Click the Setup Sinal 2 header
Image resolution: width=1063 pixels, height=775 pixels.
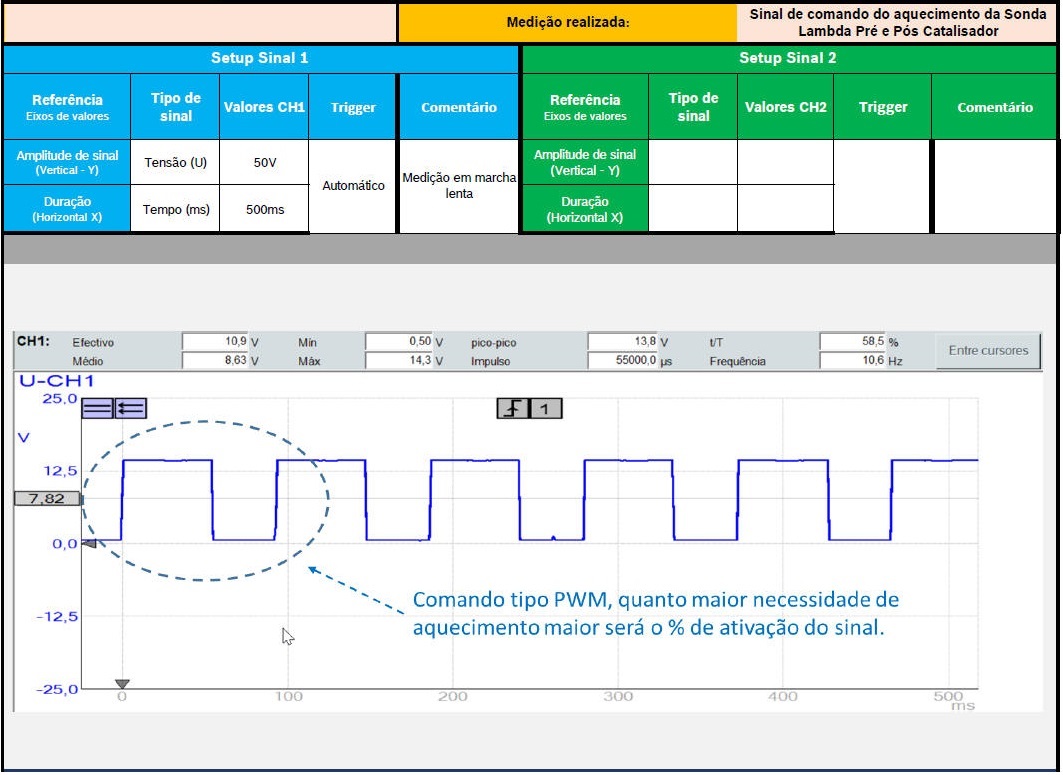click(x=787, y=58)
